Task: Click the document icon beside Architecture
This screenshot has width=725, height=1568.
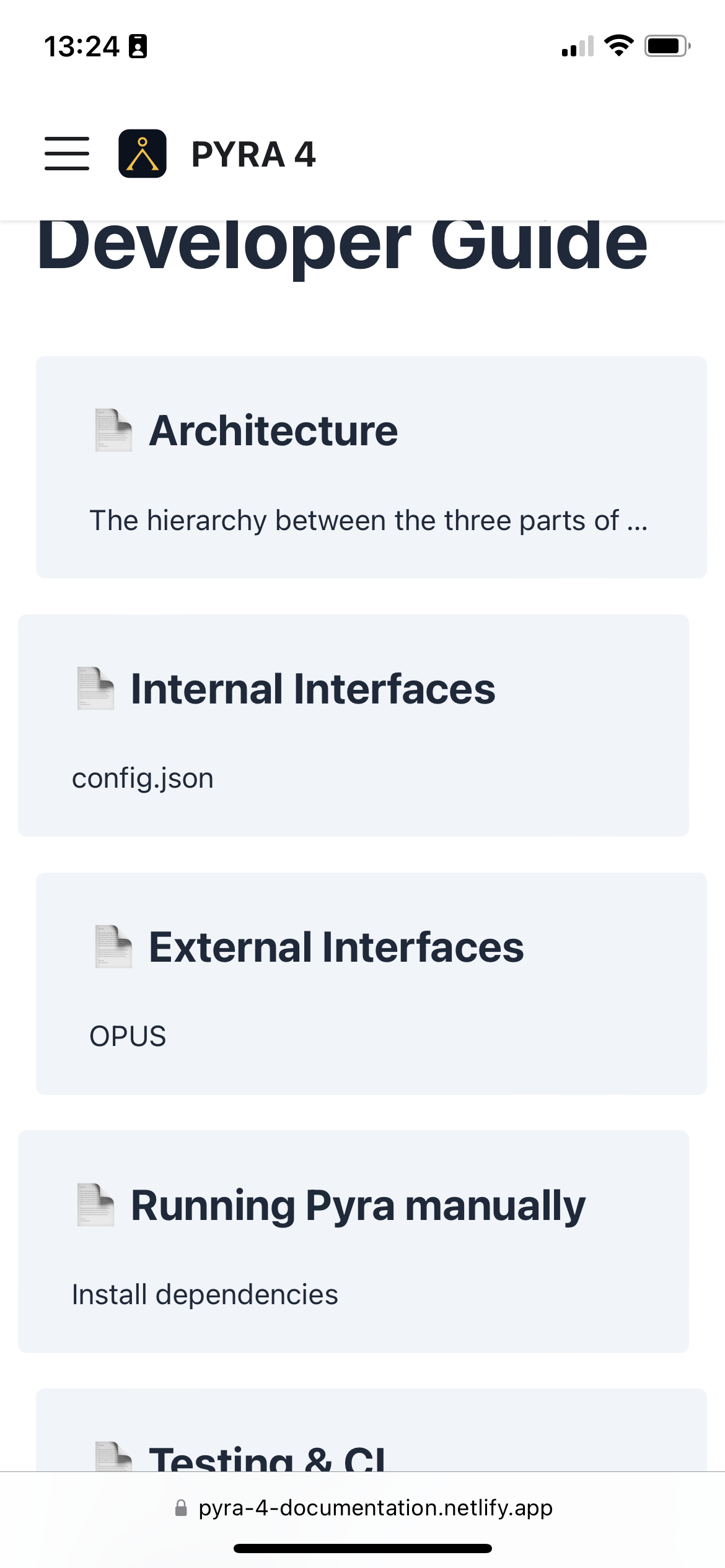Action: 112,430
